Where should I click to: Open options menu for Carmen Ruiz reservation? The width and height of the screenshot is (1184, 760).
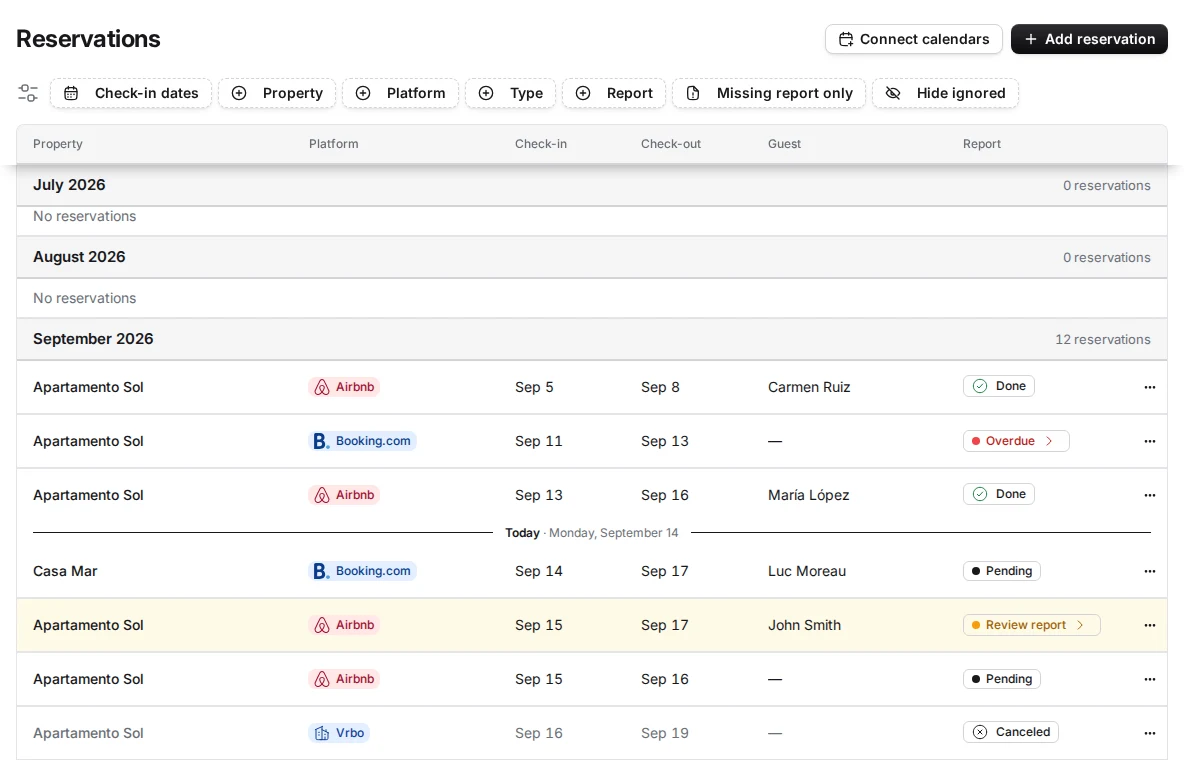tap(1149, 387)
